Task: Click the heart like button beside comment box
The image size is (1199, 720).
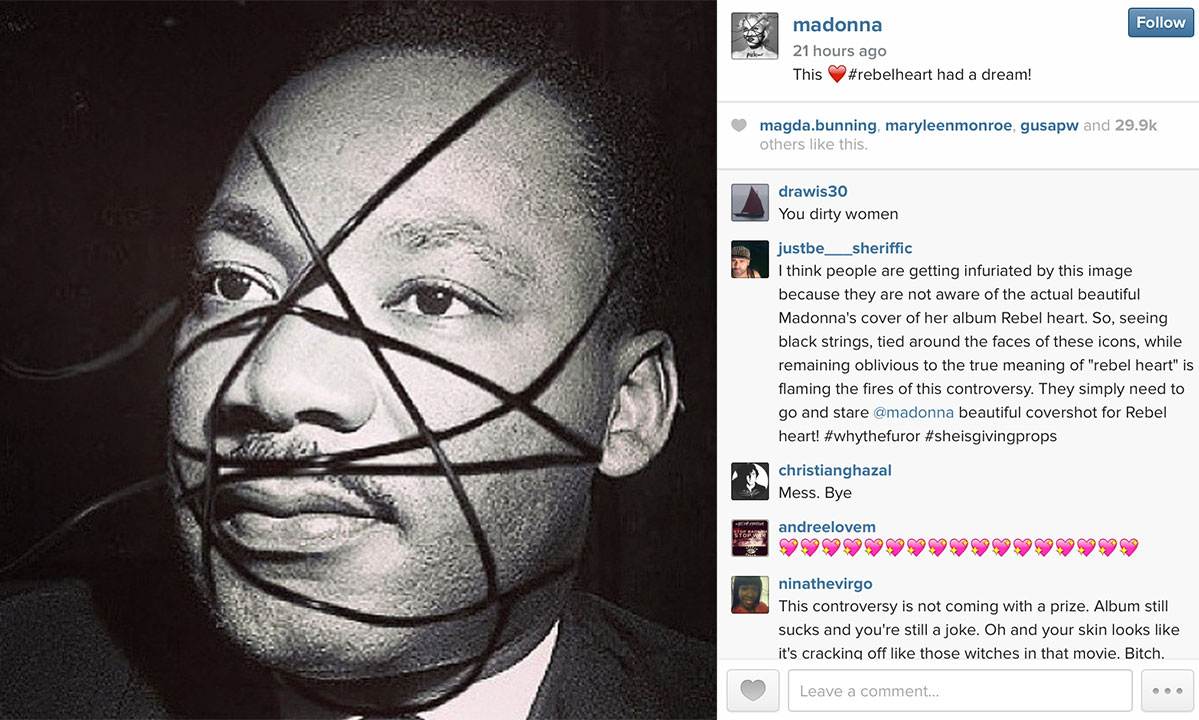Action: pyautogui.click(x=752, y=691)
